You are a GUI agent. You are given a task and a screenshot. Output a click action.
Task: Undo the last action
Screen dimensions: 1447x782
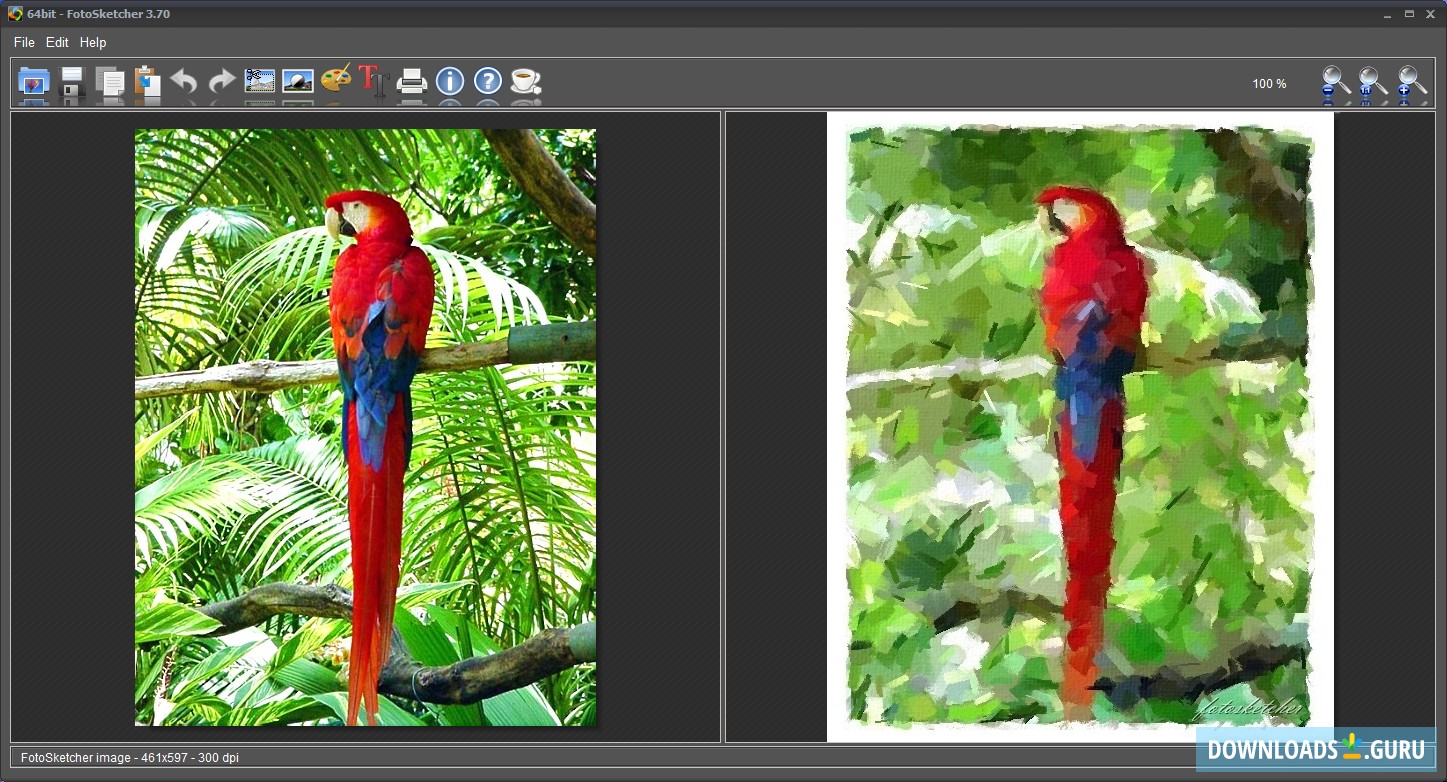184,81
